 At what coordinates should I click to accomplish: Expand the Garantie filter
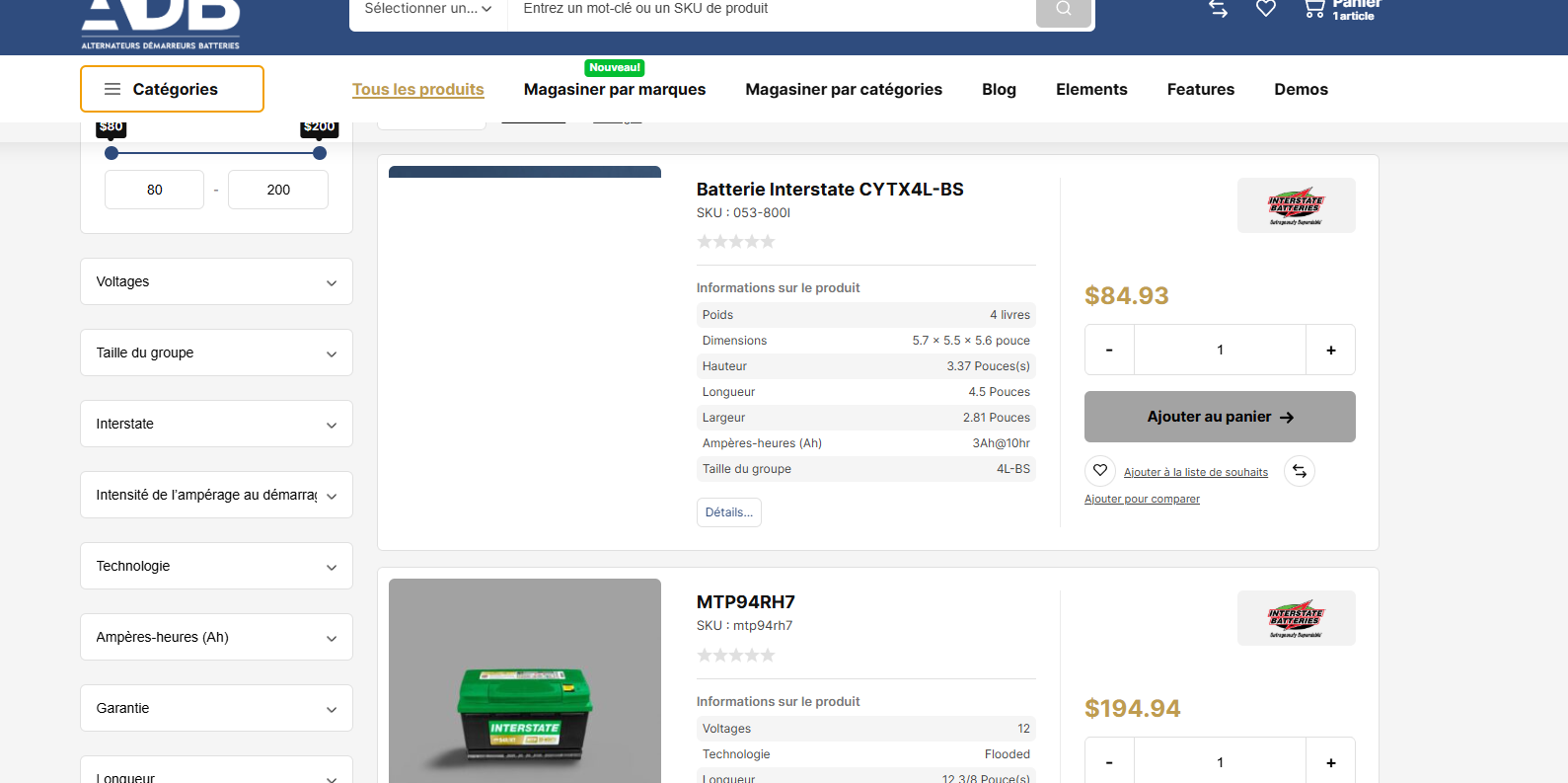[x=216, y=708]
